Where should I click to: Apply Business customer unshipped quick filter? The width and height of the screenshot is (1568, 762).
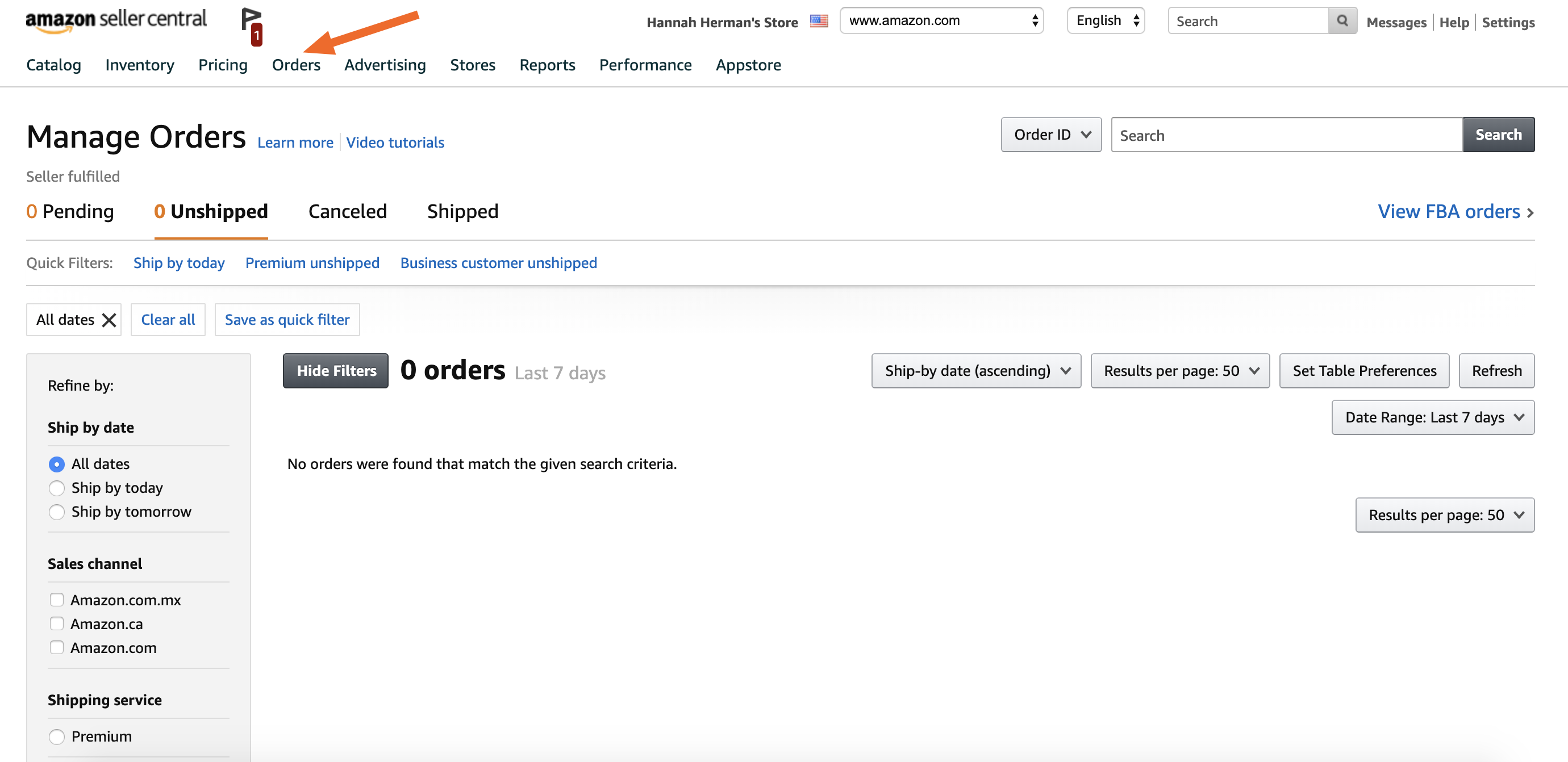[x=499, y=263]
